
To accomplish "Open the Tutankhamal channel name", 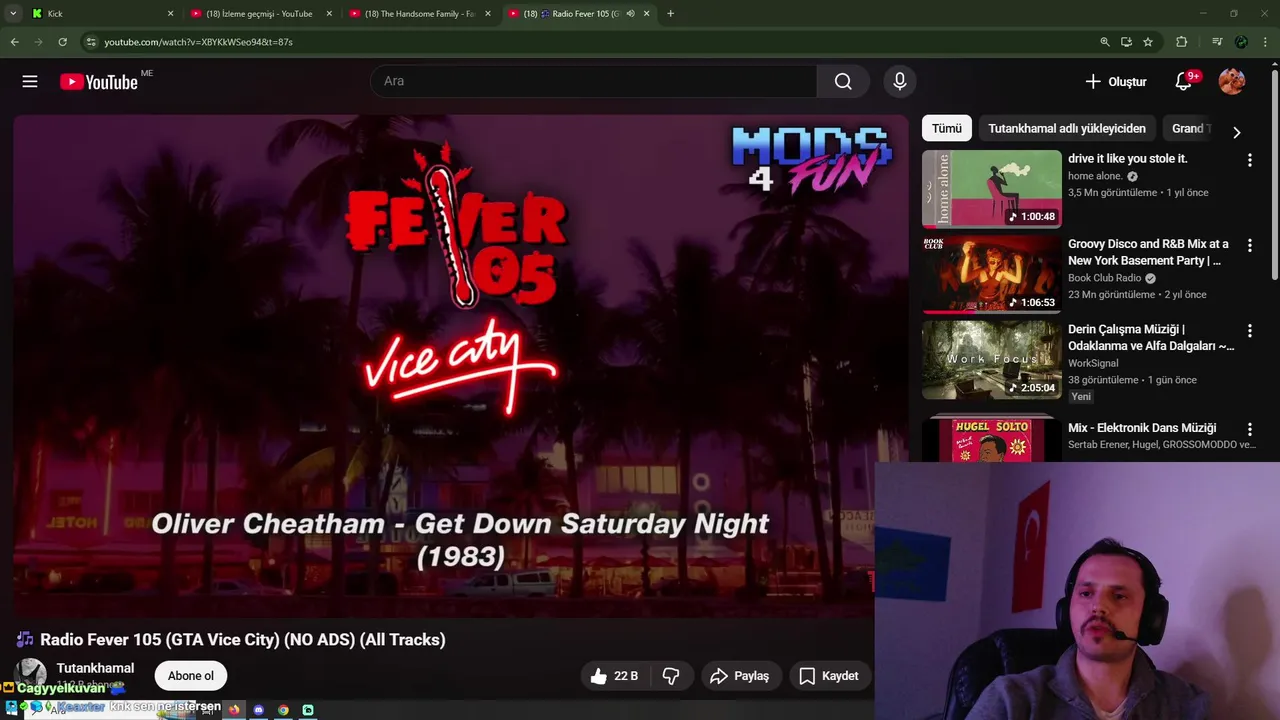I will [95, 668].
